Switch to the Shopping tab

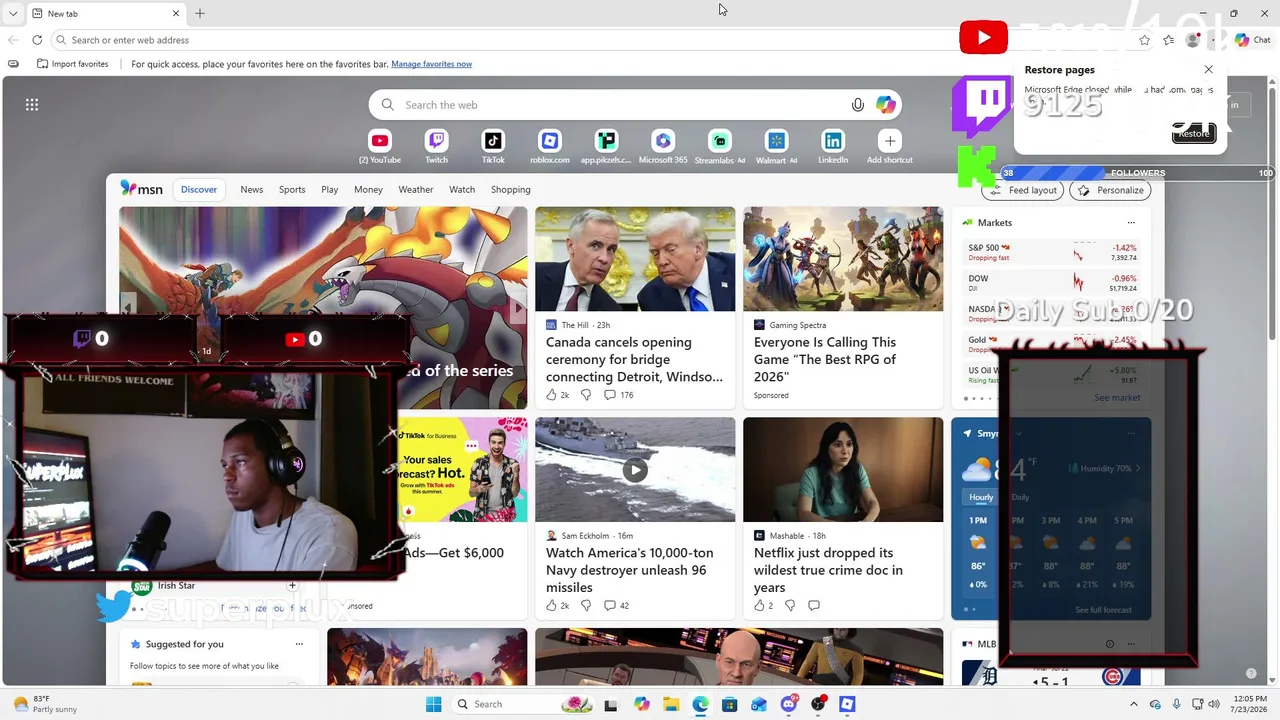point(511,189)
